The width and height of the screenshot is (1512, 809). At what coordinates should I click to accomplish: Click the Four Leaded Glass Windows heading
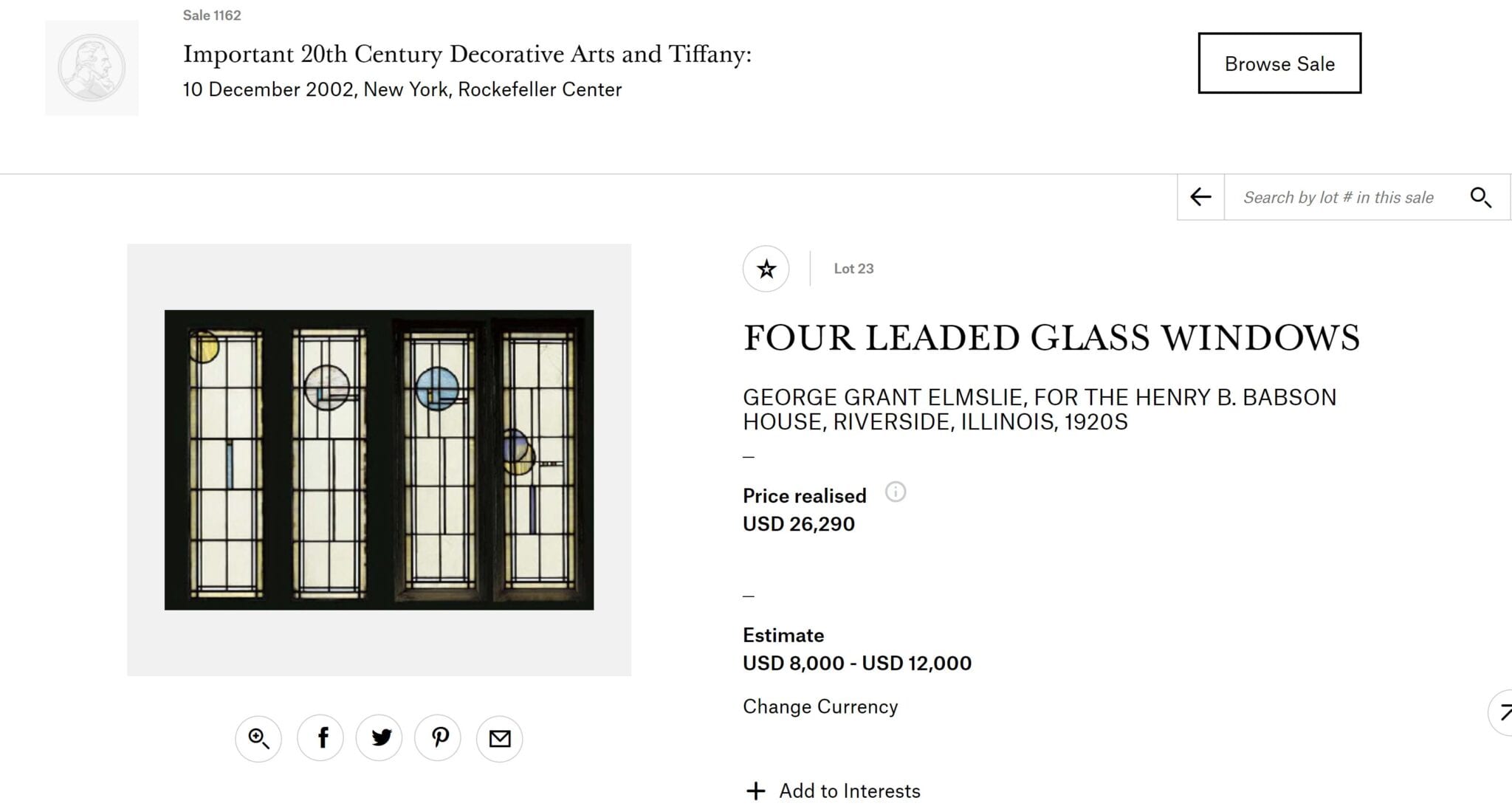[x=1051, y=338]
